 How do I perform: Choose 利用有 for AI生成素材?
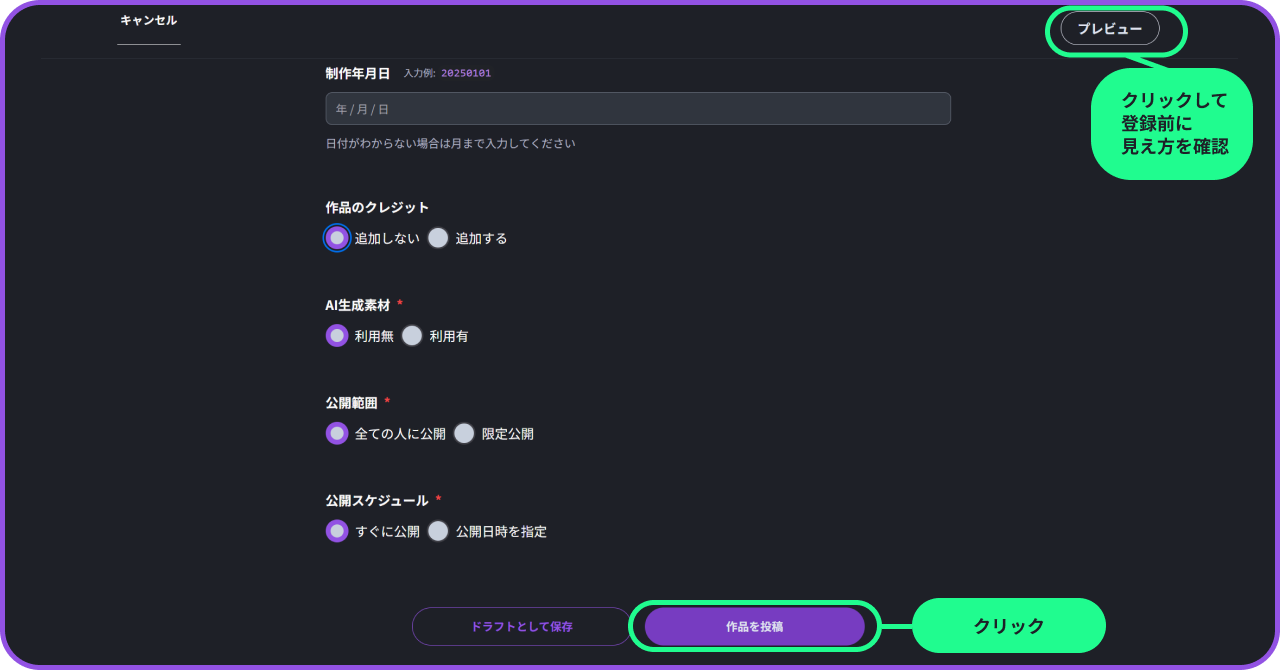point(412,336)
